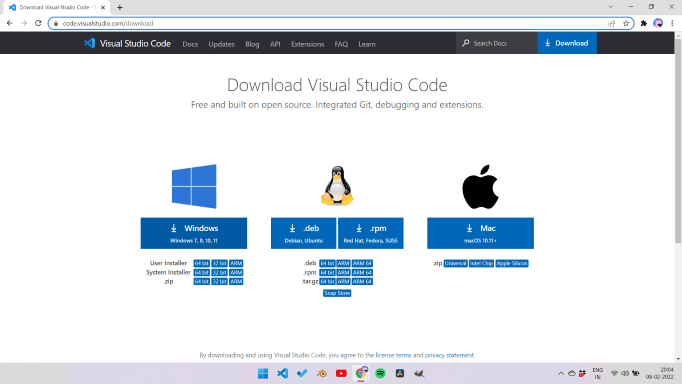Click the Apple logo
The height and width of the screenshot is (384, 682).
[480, 187]
